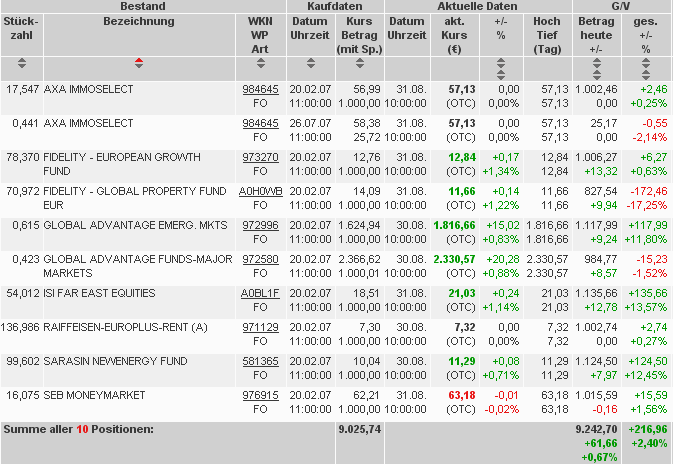Open WKN 971129 link for Raiffeisen-Europlus-Rent

(260, 327)
